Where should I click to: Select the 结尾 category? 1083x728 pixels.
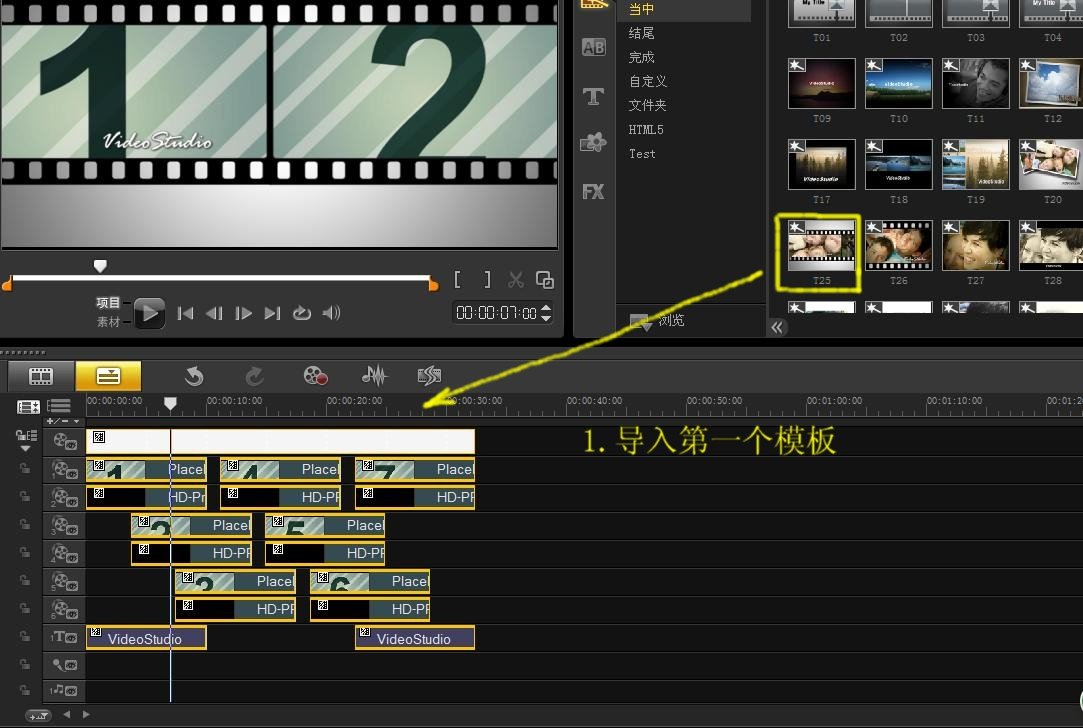pos(641,33)
